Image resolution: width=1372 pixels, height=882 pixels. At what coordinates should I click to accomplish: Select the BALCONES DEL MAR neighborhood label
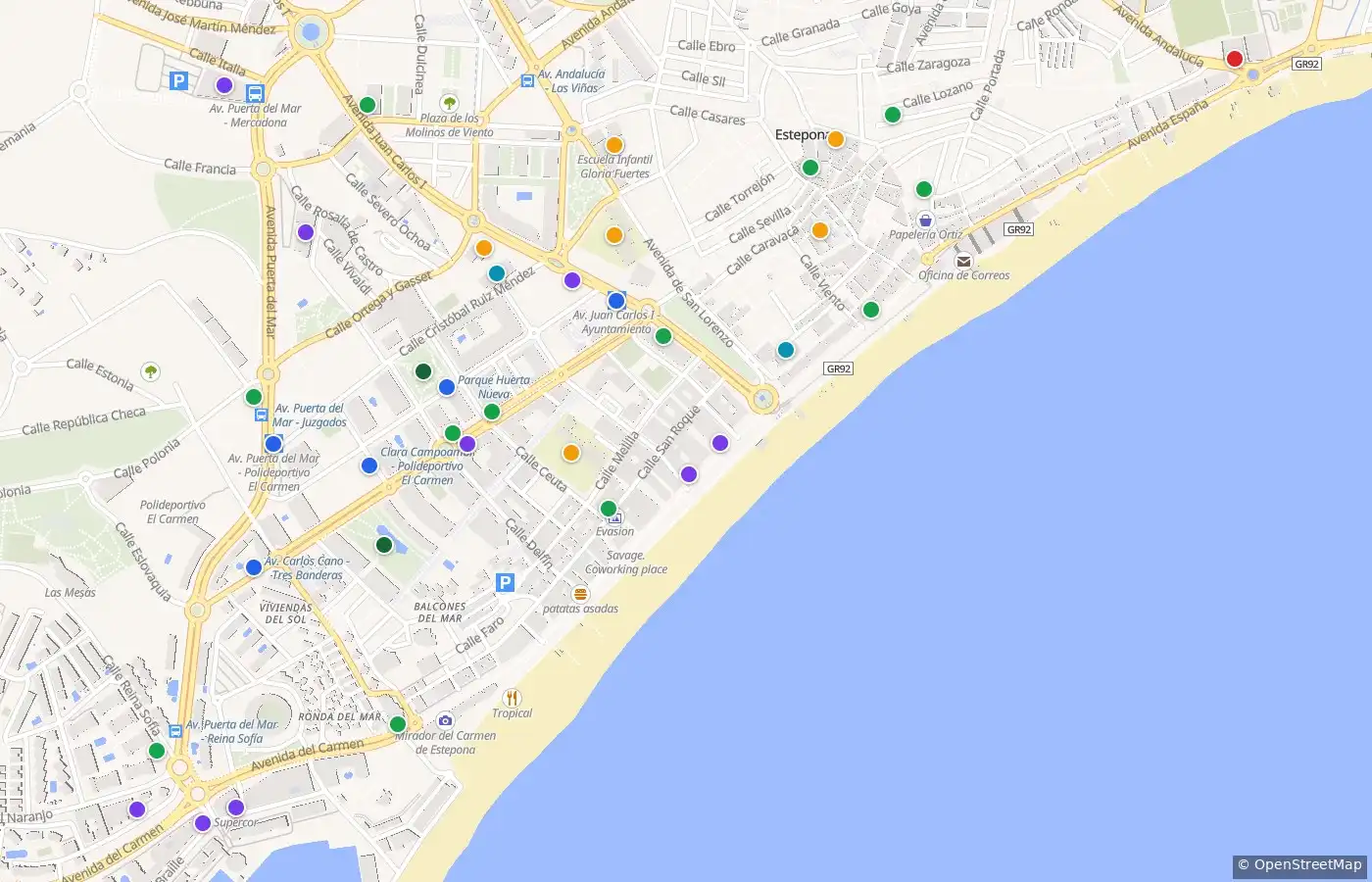438,612
